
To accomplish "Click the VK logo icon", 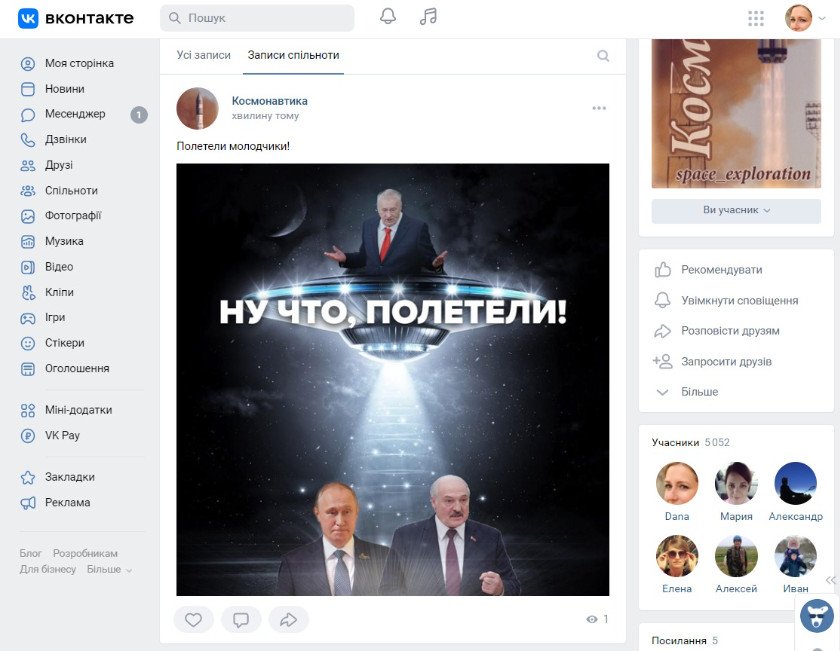I will coord(28,18).
